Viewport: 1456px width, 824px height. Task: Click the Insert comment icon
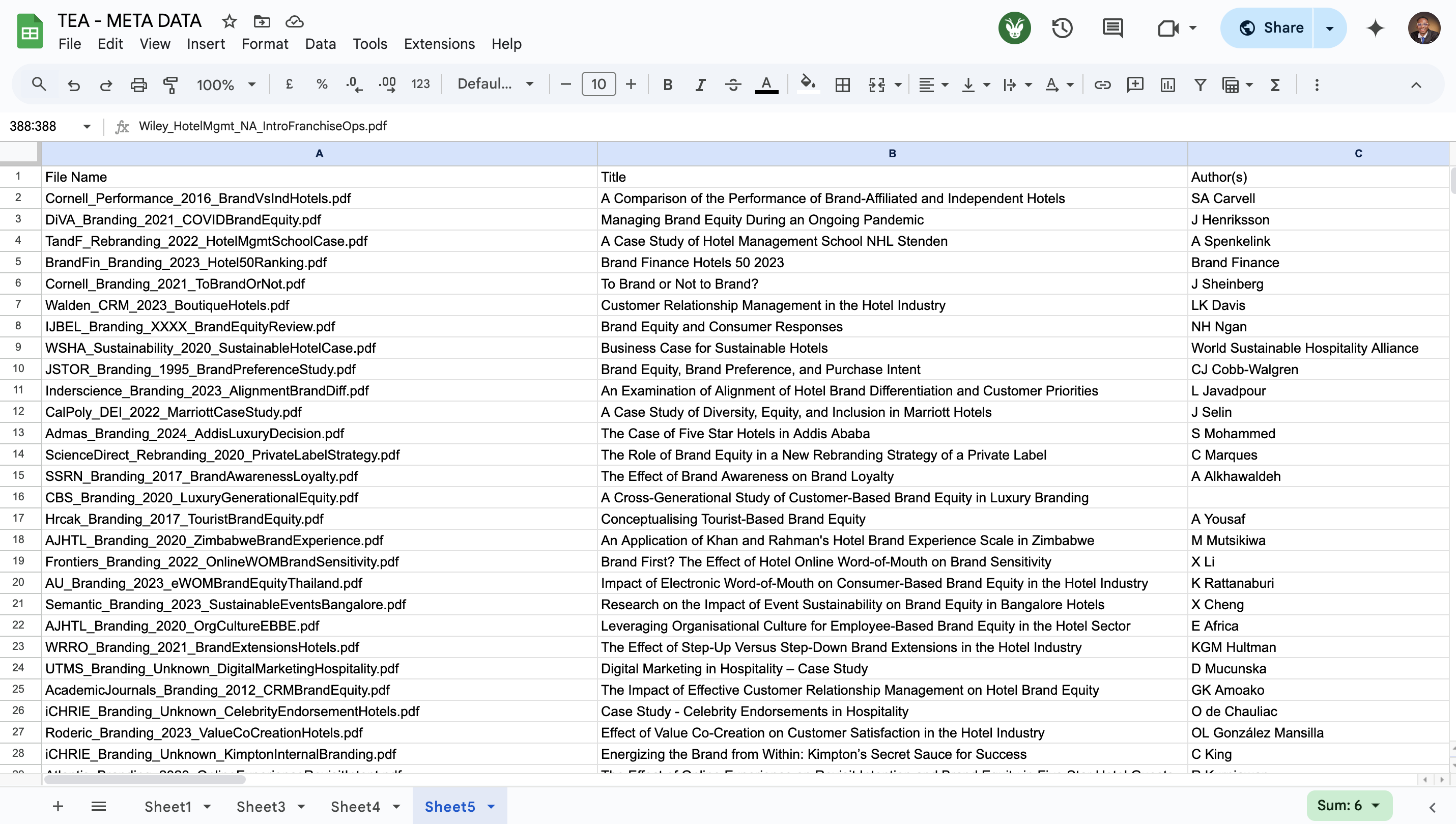tap(1135, 84)
